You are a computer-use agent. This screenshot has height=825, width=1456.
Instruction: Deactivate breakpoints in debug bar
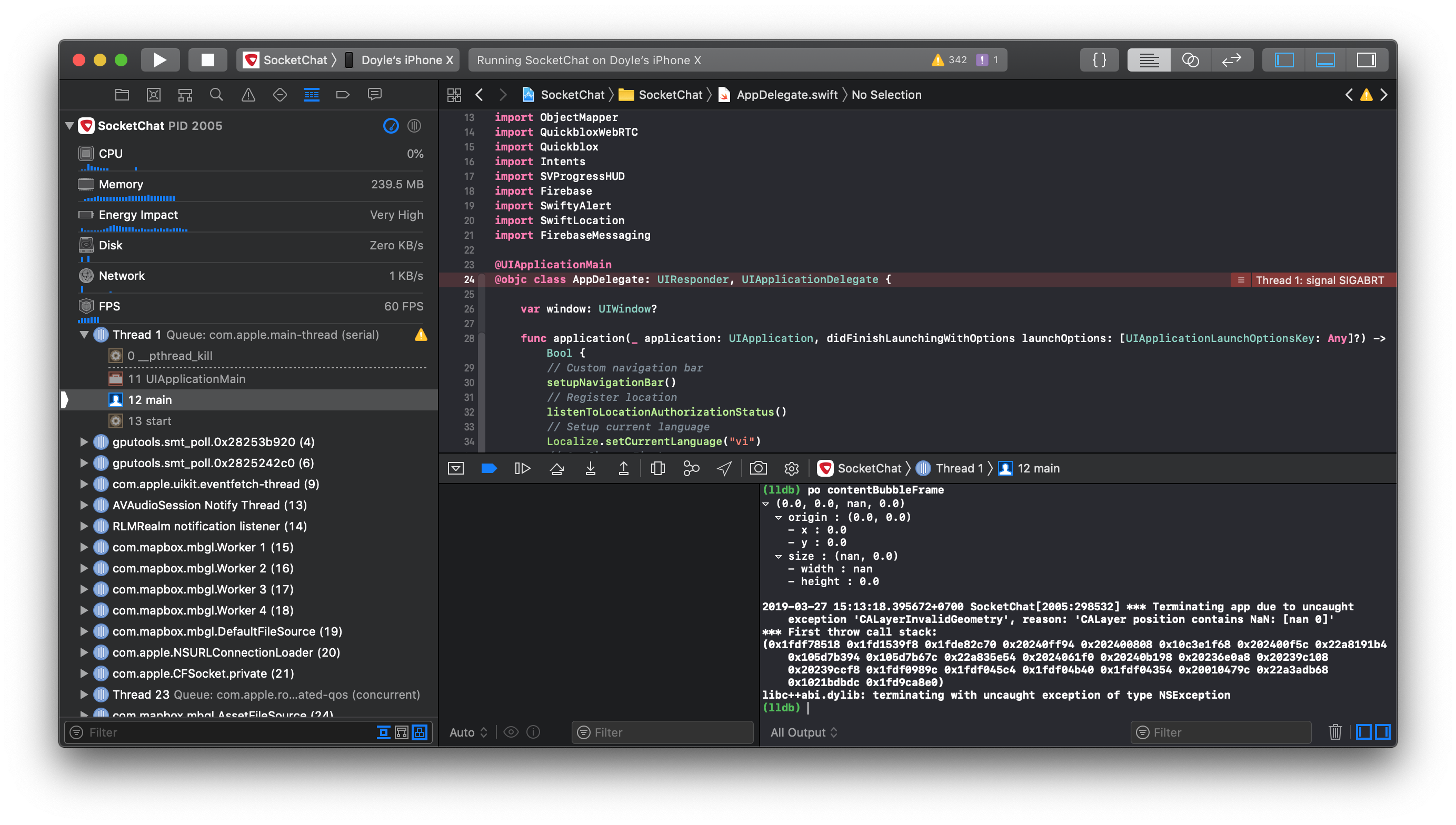(488, 469)
